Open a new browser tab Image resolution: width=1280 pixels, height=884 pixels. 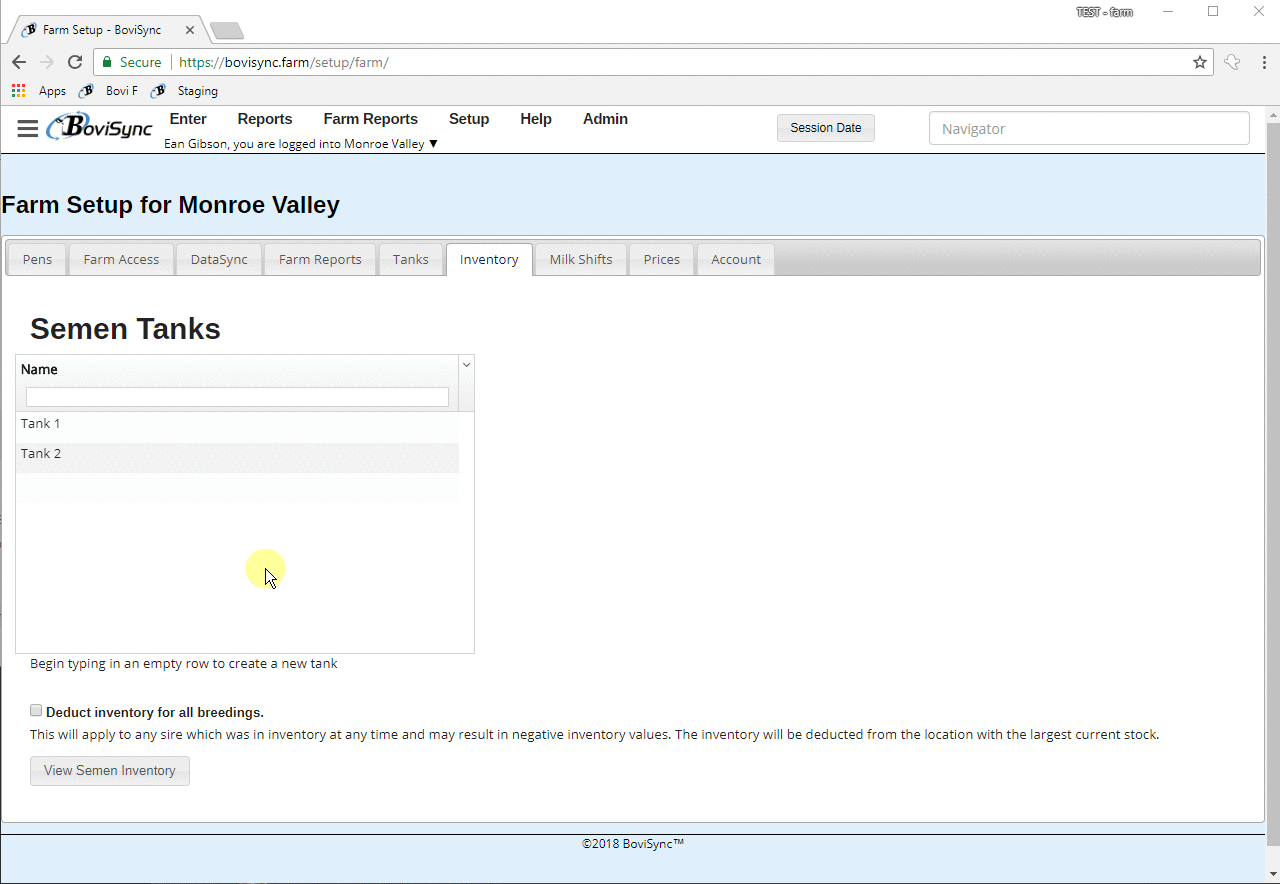tap(226, 31)
